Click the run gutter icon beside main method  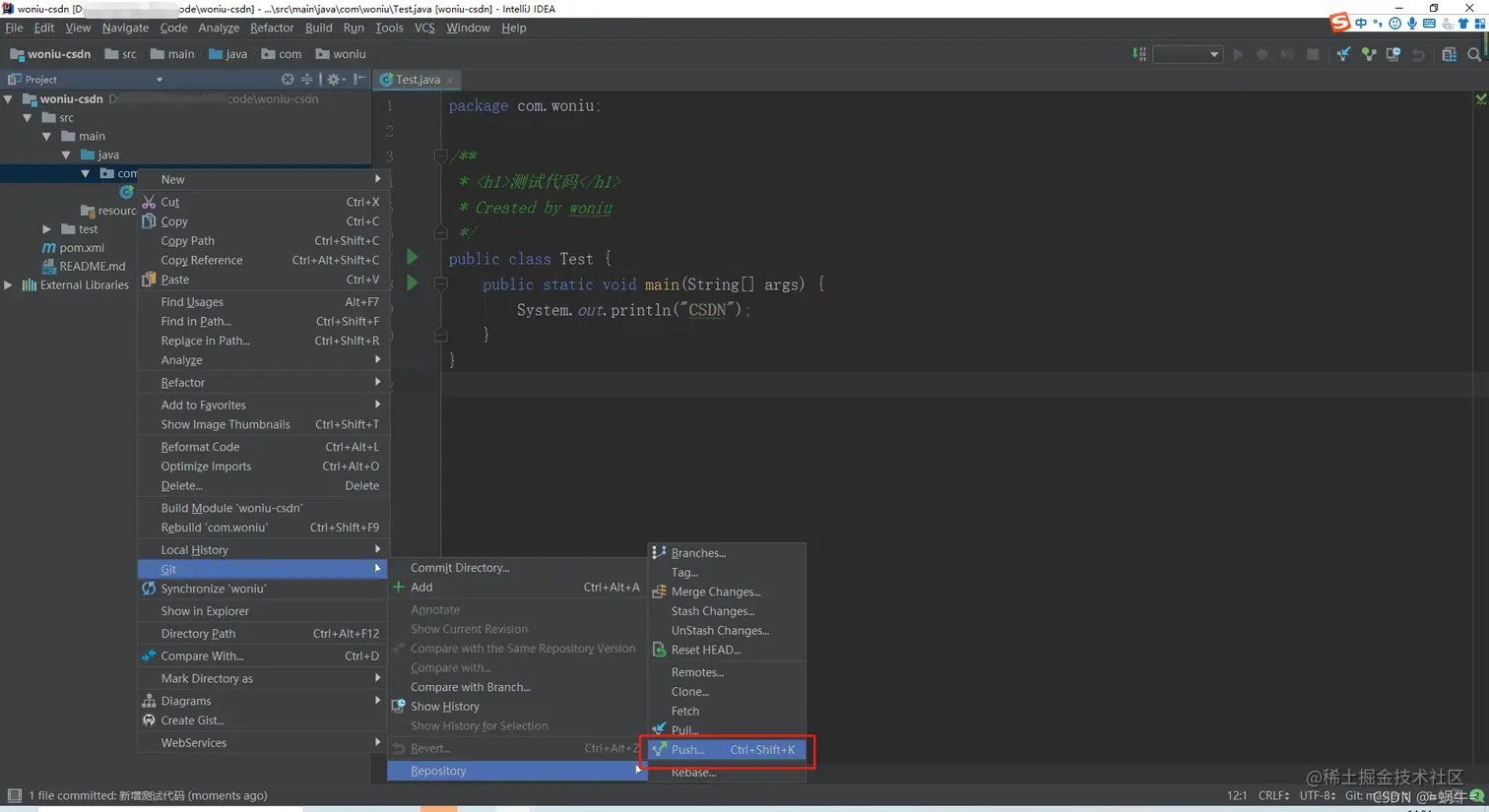pos(413,282)
